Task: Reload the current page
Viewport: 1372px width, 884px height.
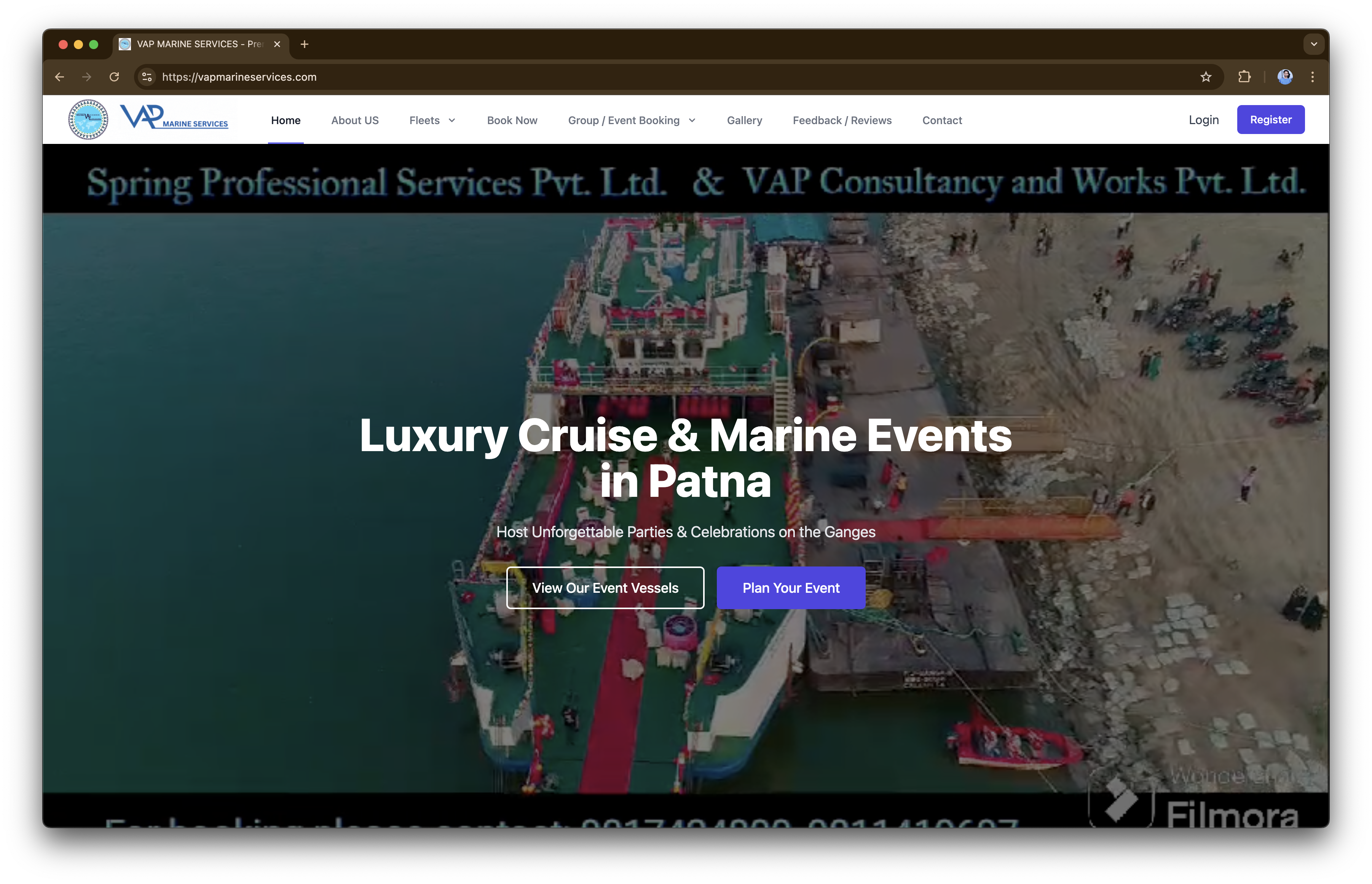Action: pyautogui.click(x=114, y=77)
